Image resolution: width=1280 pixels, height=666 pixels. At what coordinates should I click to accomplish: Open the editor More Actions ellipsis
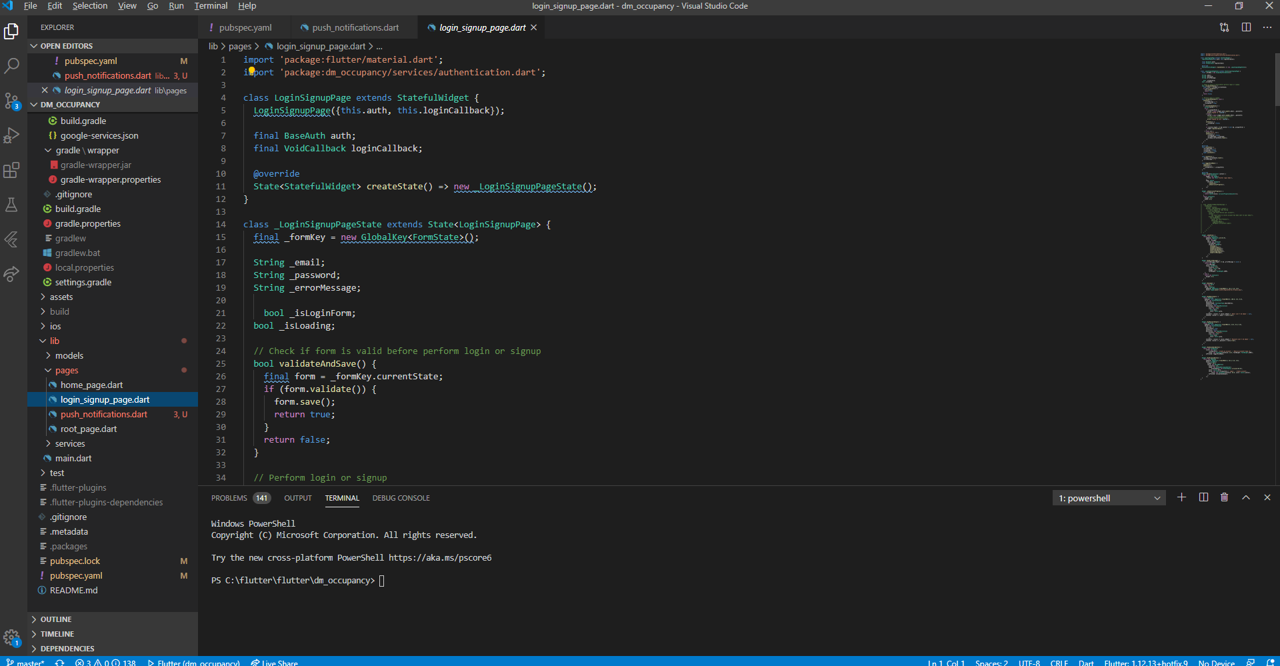pos(1267,28)
